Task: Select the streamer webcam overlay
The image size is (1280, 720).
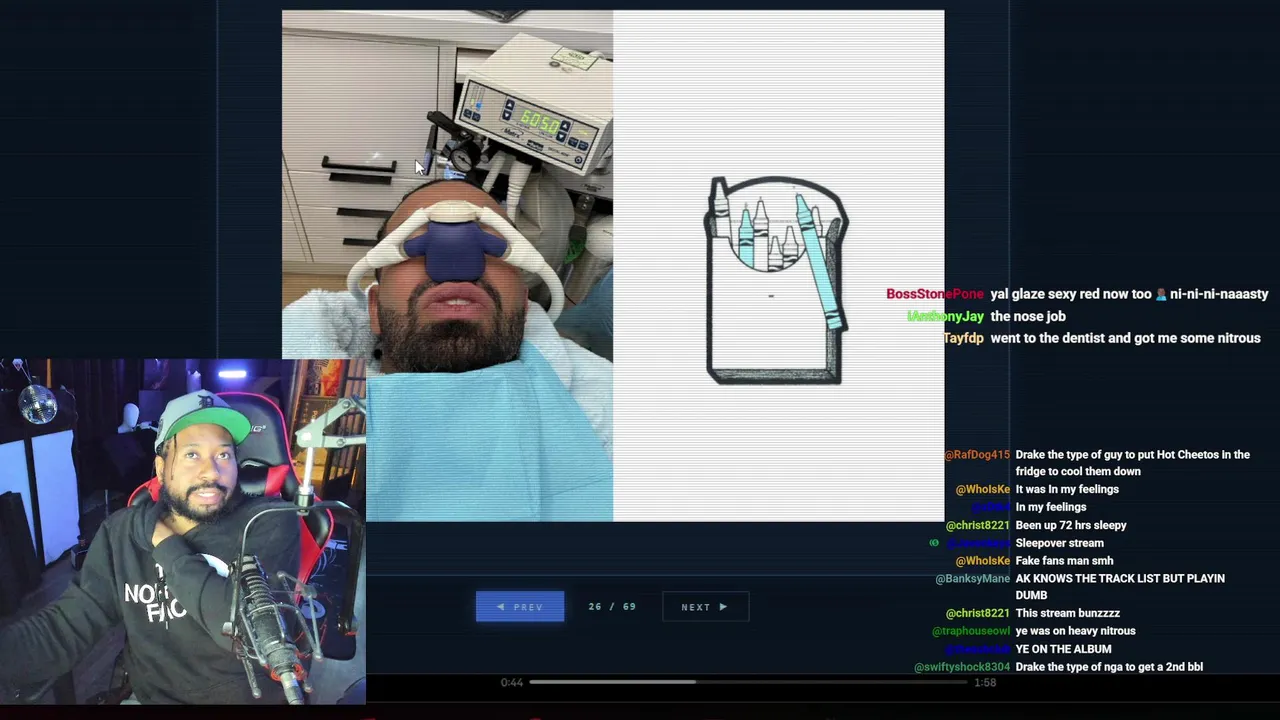Action: tap(183, 532)
